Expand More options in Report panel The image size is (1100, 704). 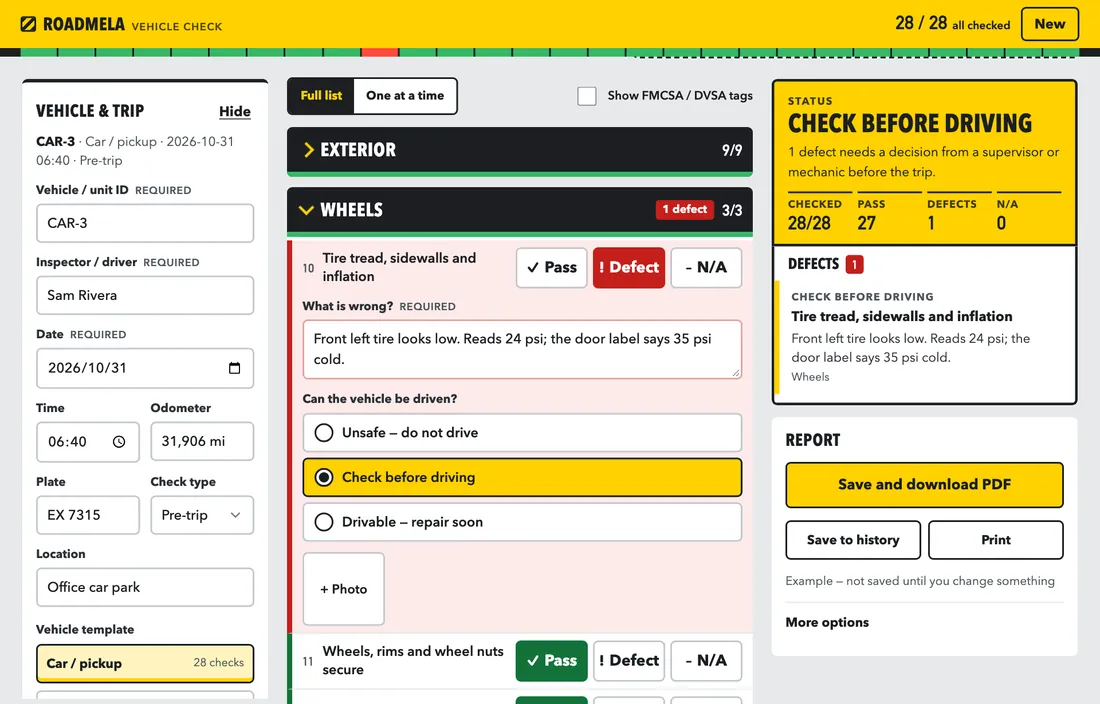point(827,623)
